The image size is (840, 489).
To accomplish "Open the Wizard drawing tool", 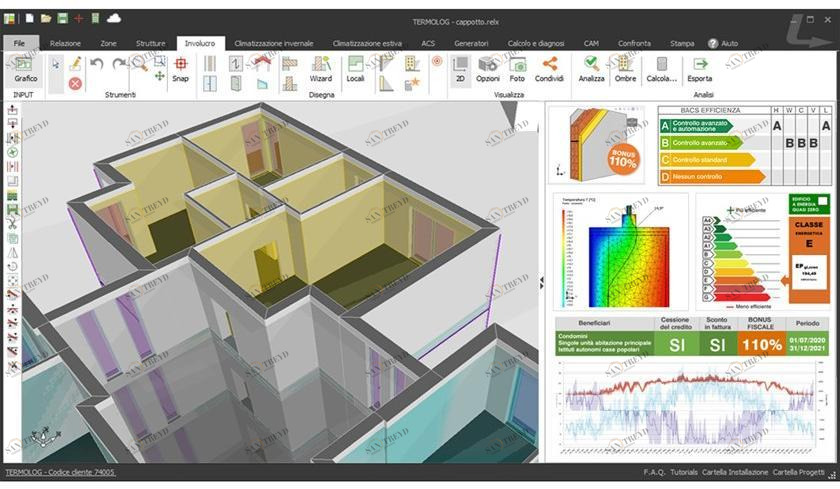I will [320, 68].
